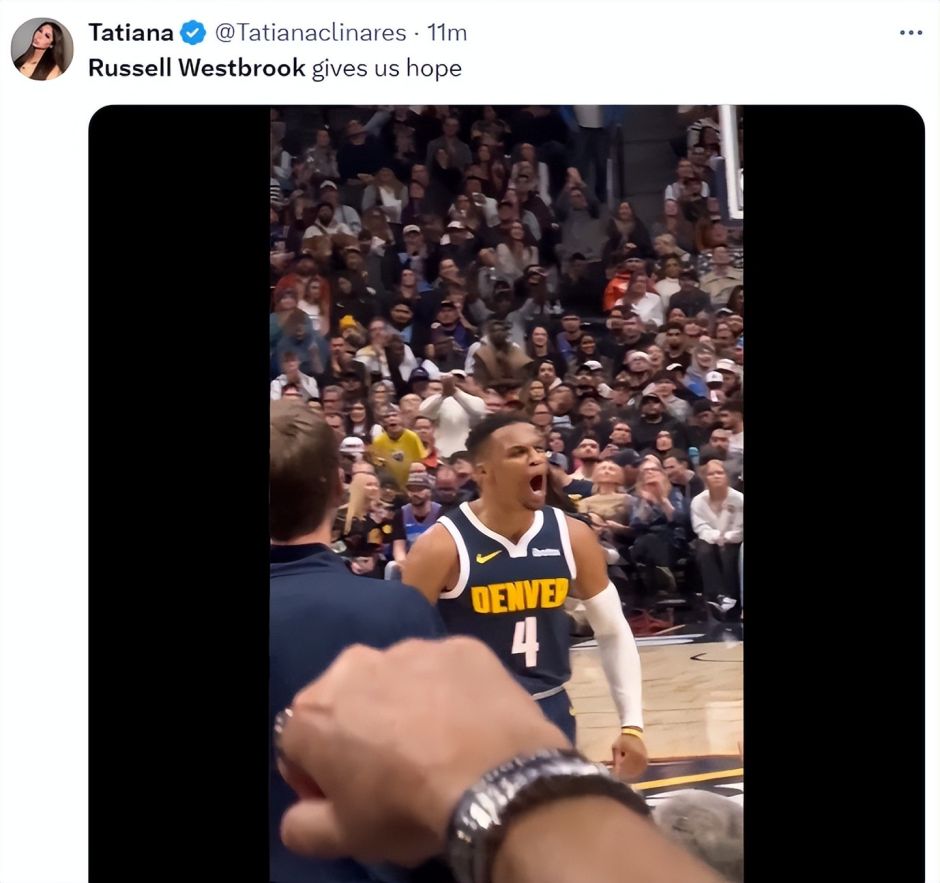Click the blue verified badge
Viewport: 940px width, 883px height.
(x=193, y=32)
